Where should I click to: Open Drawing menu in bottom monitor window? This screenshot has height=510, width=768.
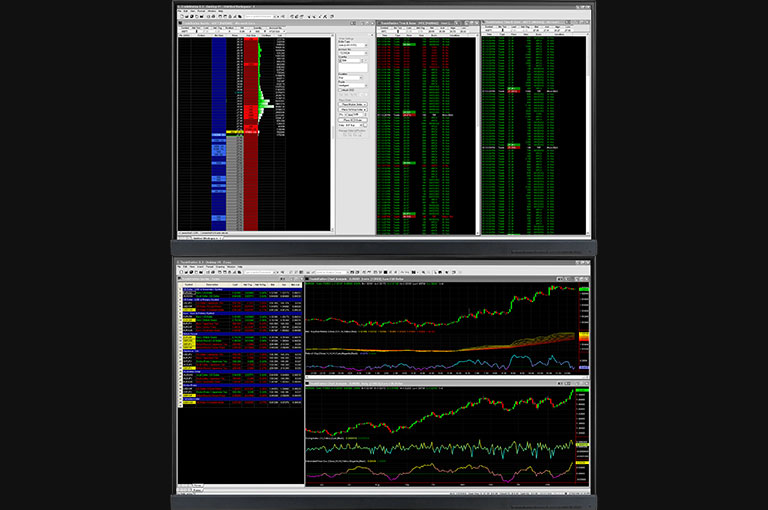click(x=220, y=267)
